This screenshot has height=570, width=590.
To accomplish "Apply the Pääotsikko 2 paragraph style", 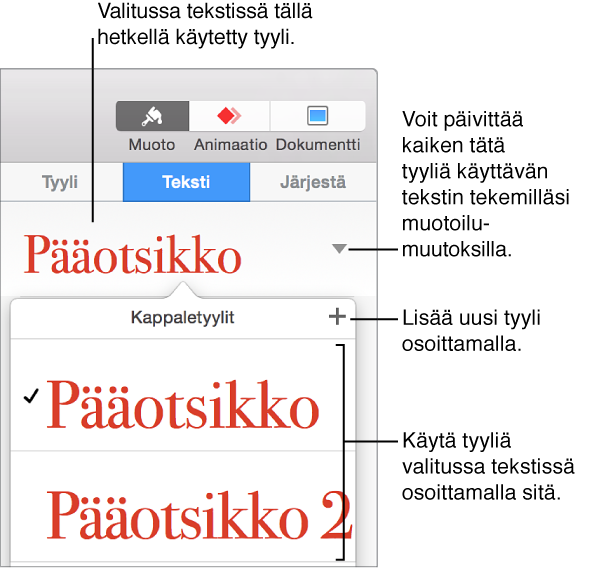I will pyautogui.click(x=183, y=506).
